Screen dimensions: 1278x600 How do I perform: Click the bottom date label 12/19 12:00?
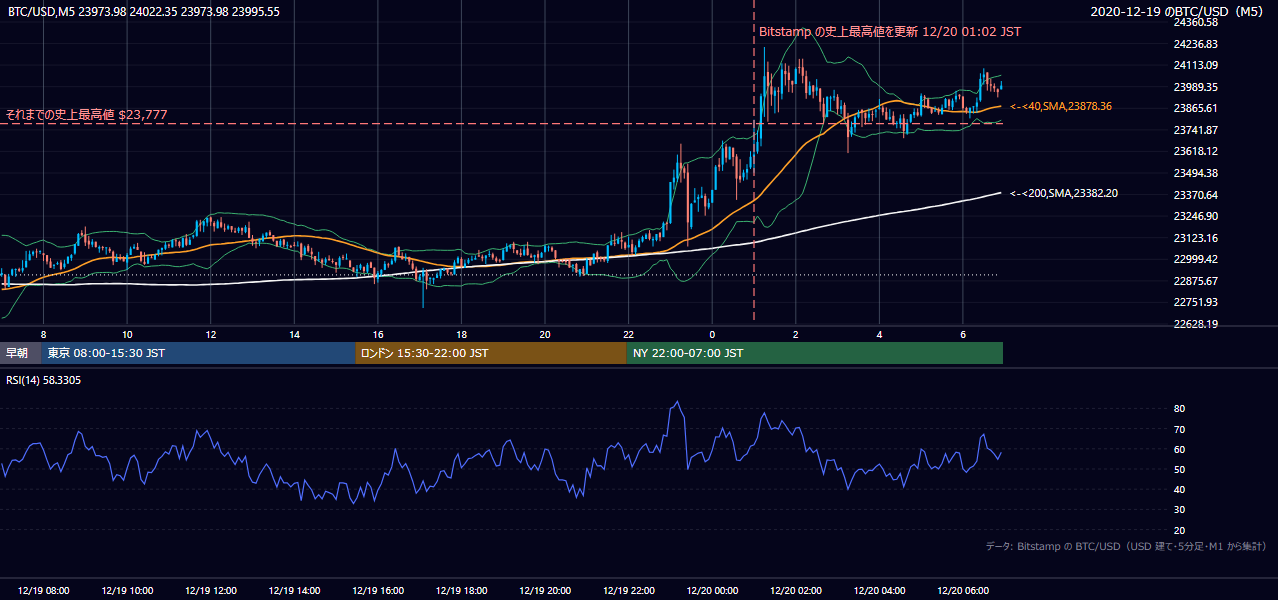pos(211,591)
